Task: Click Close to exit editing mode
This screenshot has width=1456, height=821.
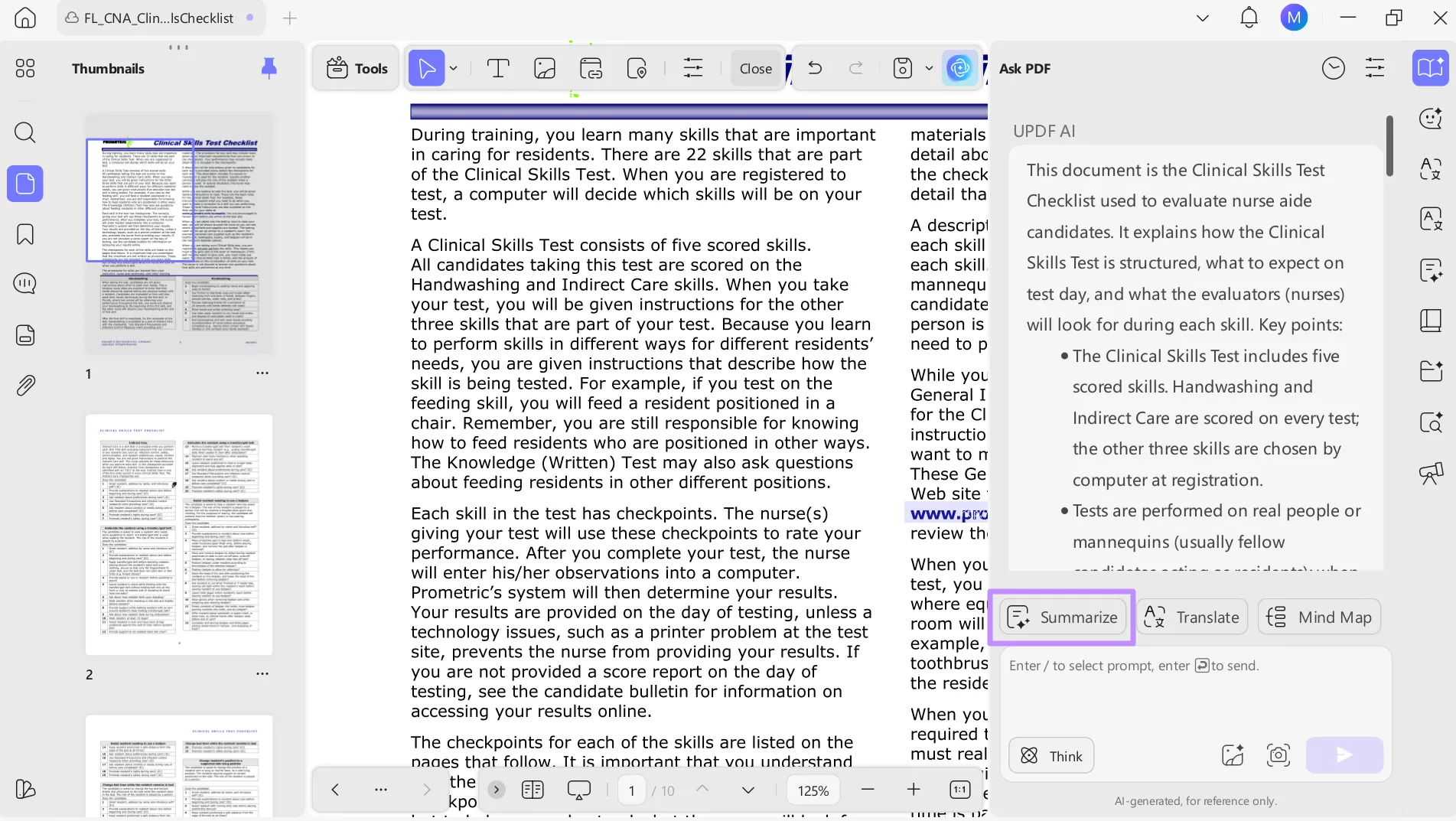Action: [x=754, y=68]
